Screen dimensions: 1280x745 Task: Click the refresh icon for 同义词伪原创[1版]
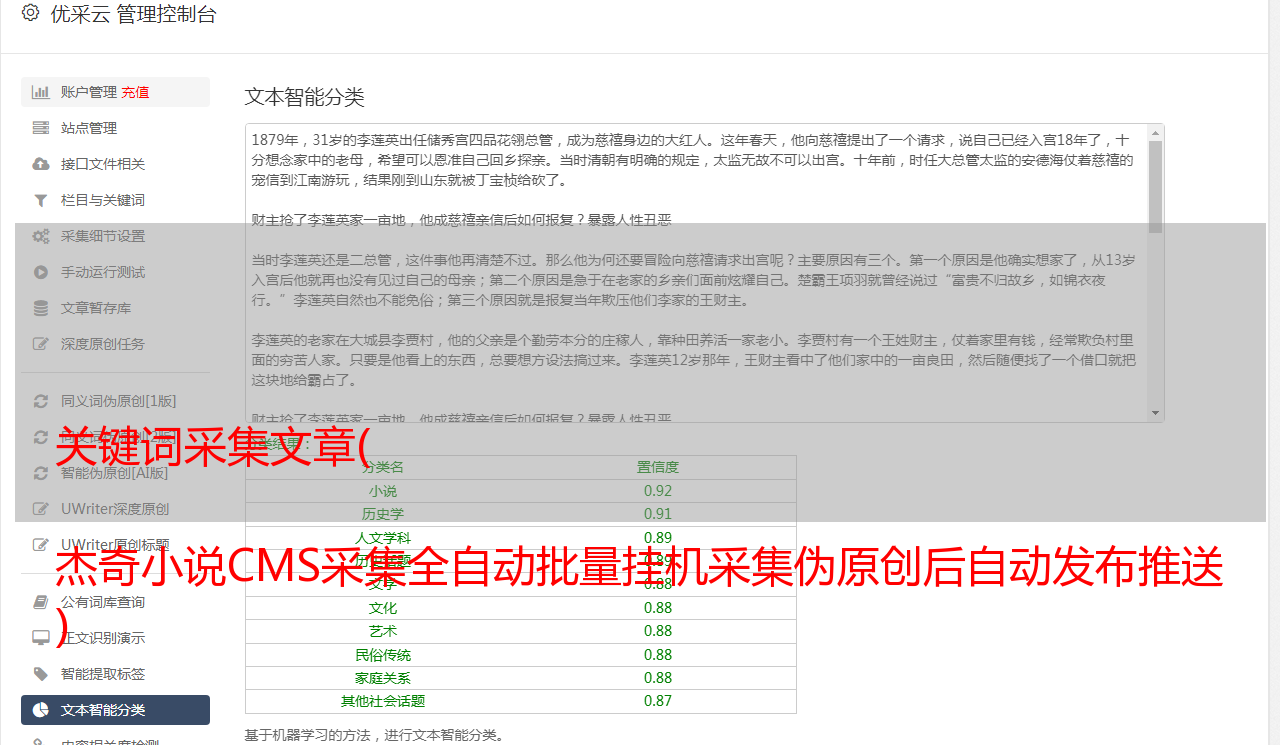click(x=41, y=401)
